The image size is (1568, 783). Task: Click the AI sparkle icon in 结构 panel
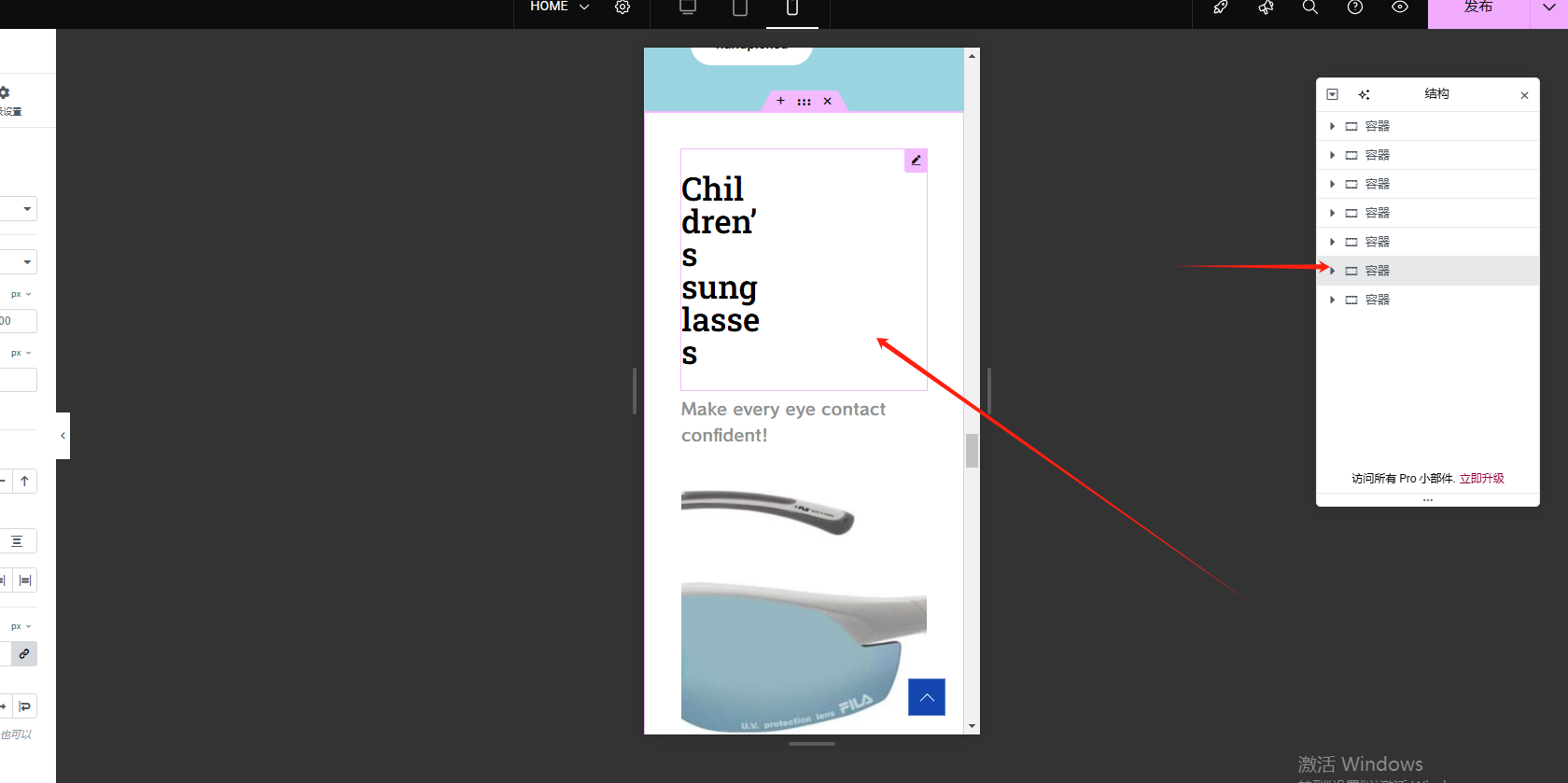point(1365,94)
